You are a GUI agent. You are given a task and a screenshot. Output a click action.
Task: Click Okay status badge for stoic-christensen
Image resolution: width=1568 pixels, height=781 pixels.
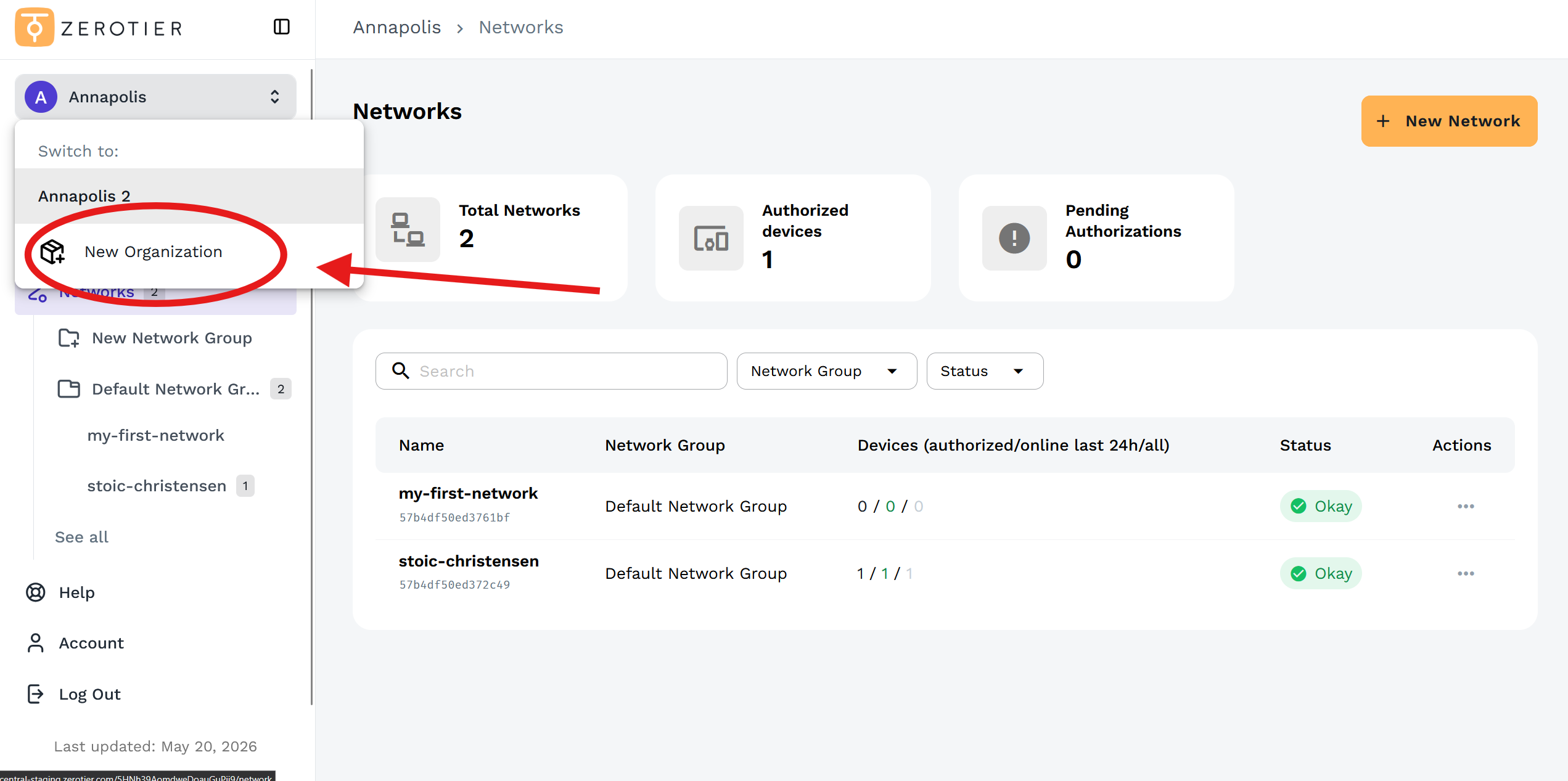click(1321, 573)
